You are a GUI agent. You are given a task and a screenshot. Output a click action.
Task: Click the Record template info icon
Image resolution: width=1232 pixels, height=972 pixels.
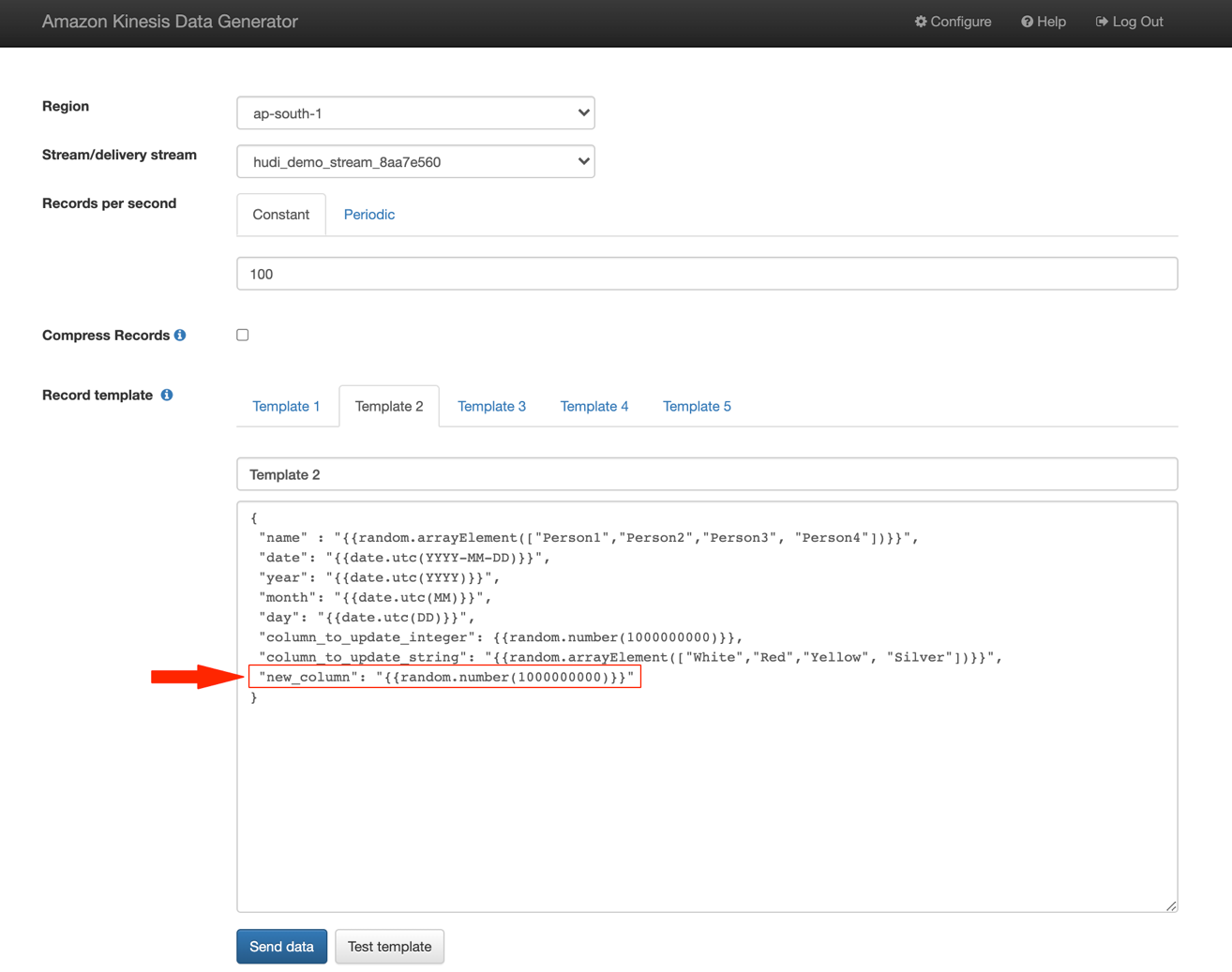point(167,395)
